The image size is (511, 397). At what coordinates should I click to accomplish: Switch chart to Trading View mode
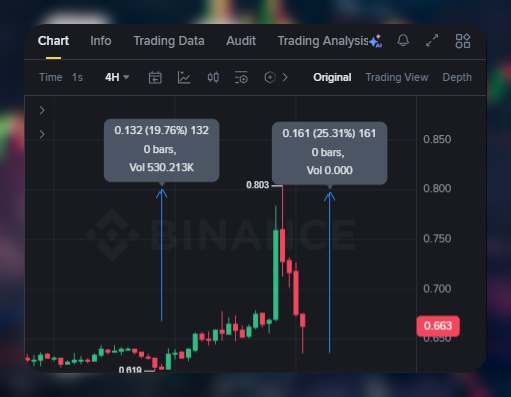(397, 77)
